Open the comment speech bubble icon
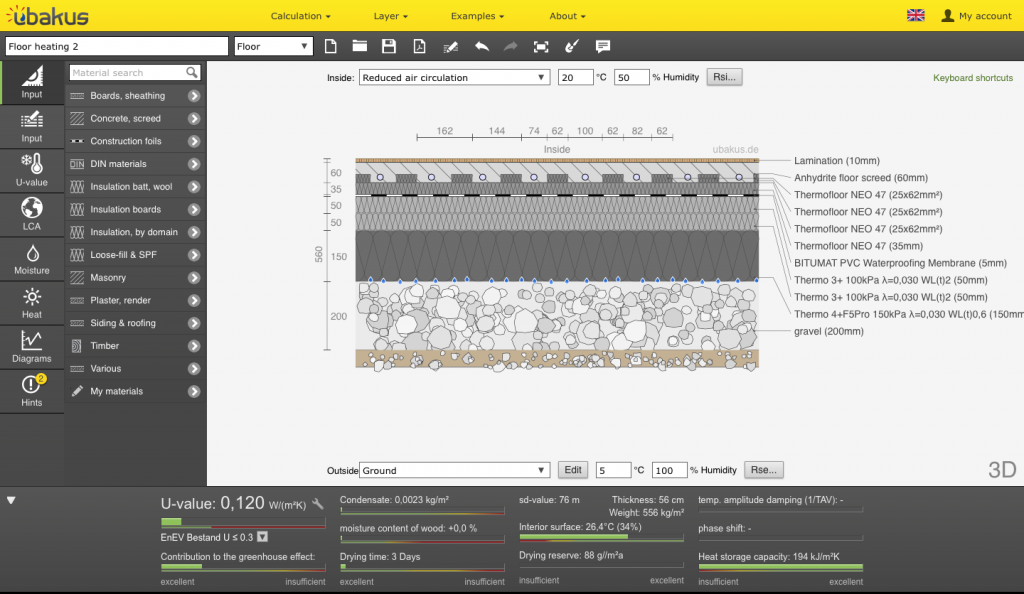Image resolution: width=1024 pixels, height=594 pixels. pos(603,46)
